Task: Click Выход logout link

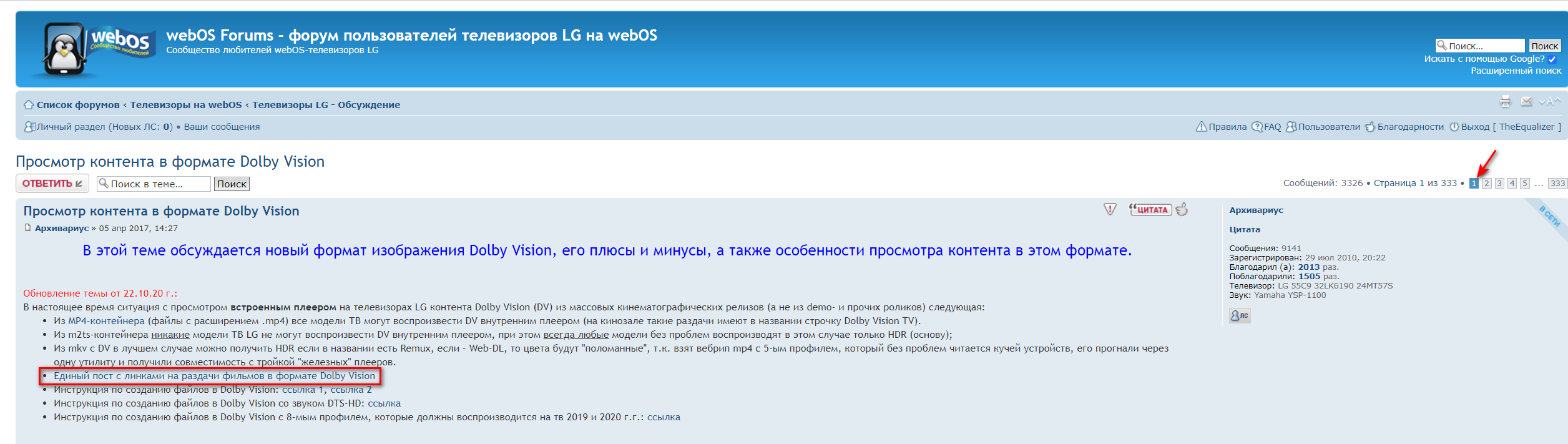Action: (1474, 127)
